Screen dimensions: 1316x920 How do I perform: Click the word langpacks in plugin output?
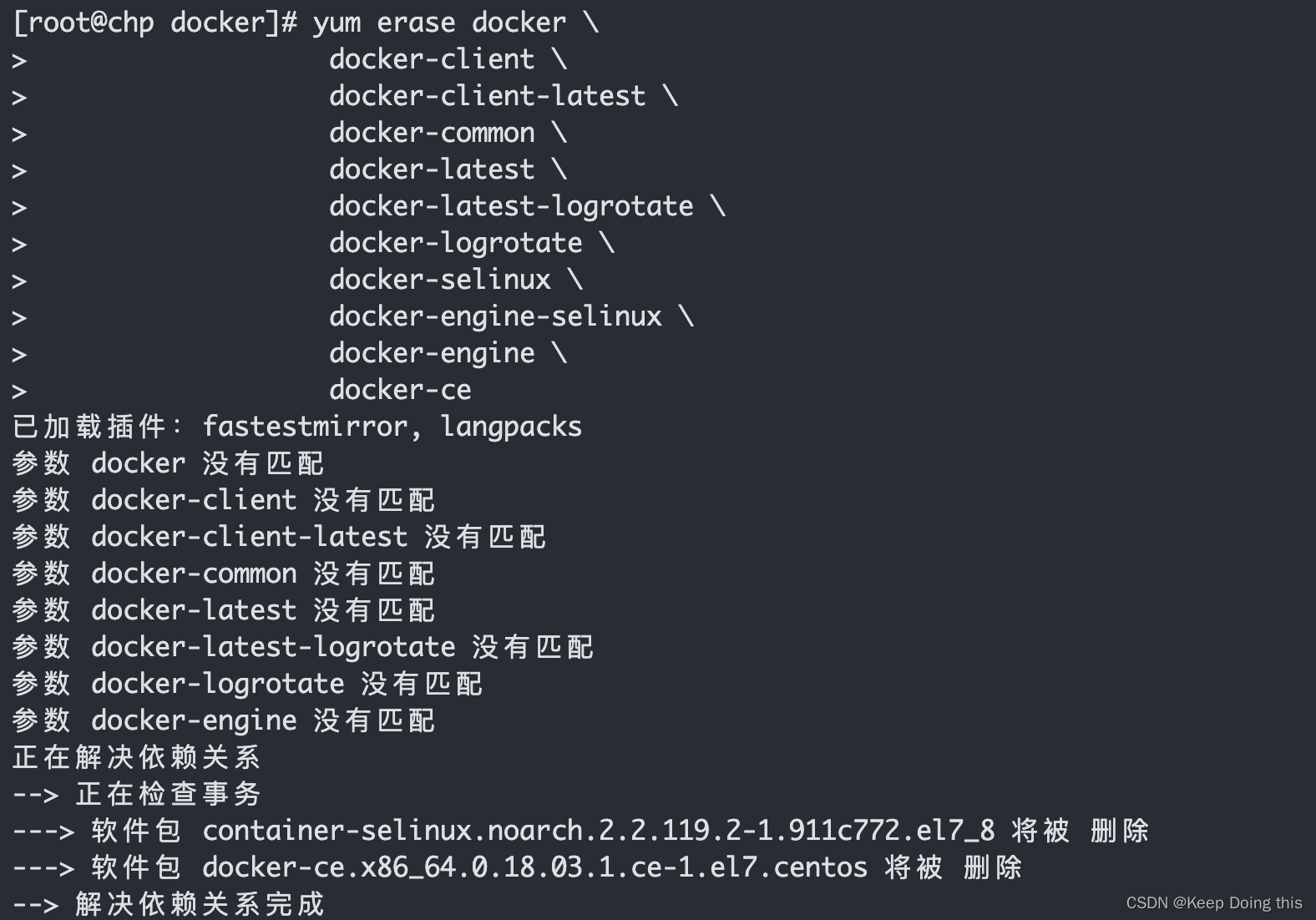click(511, 427)
